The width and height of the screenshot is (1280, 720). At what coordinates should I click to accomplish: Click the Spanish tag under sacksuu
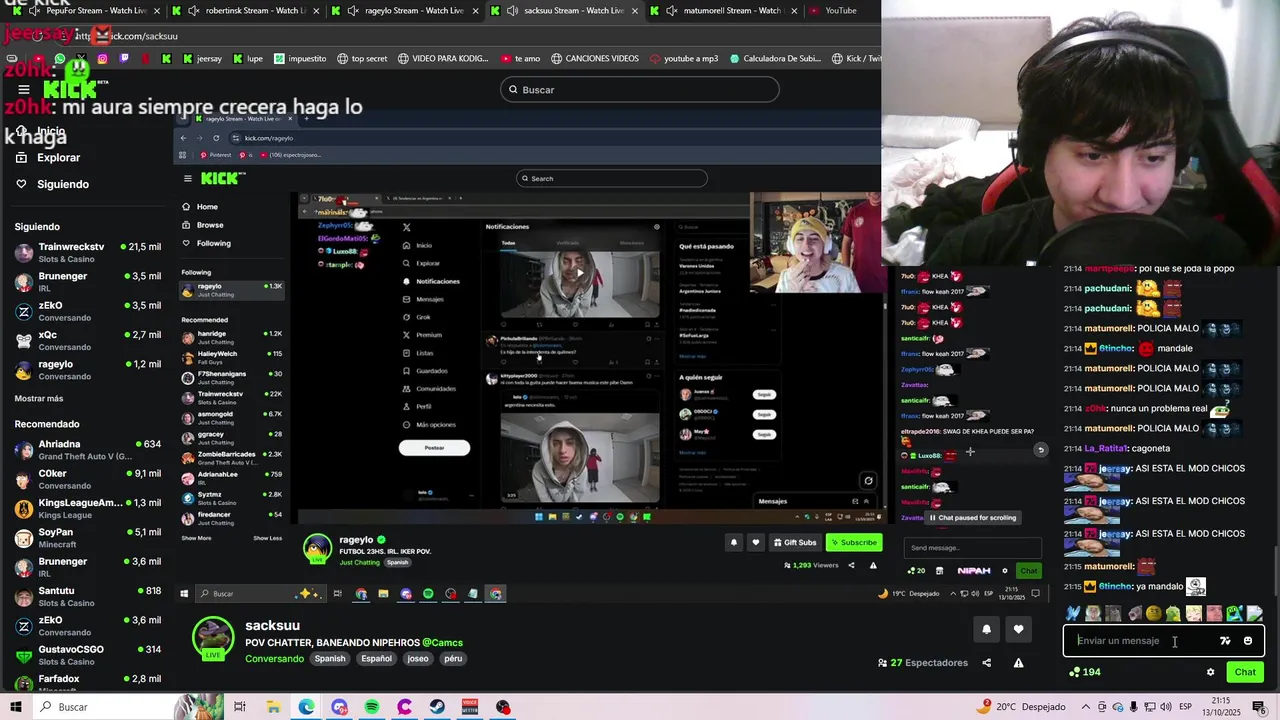(x=330, y=659)
